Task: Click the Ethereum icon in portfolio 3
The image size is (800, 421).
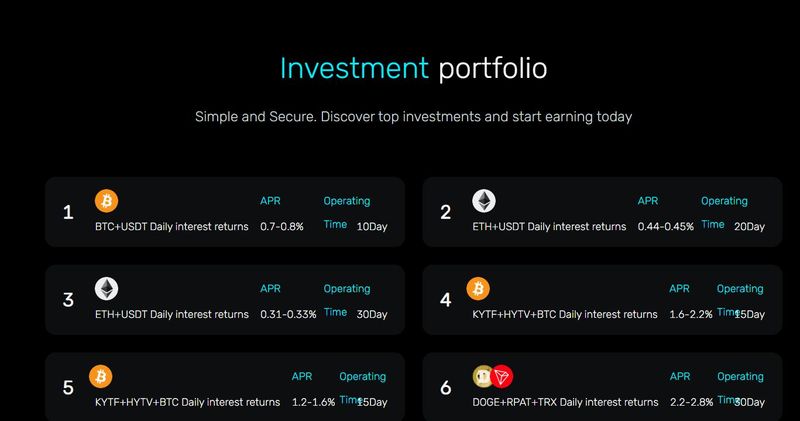Action: click(106, 289)
